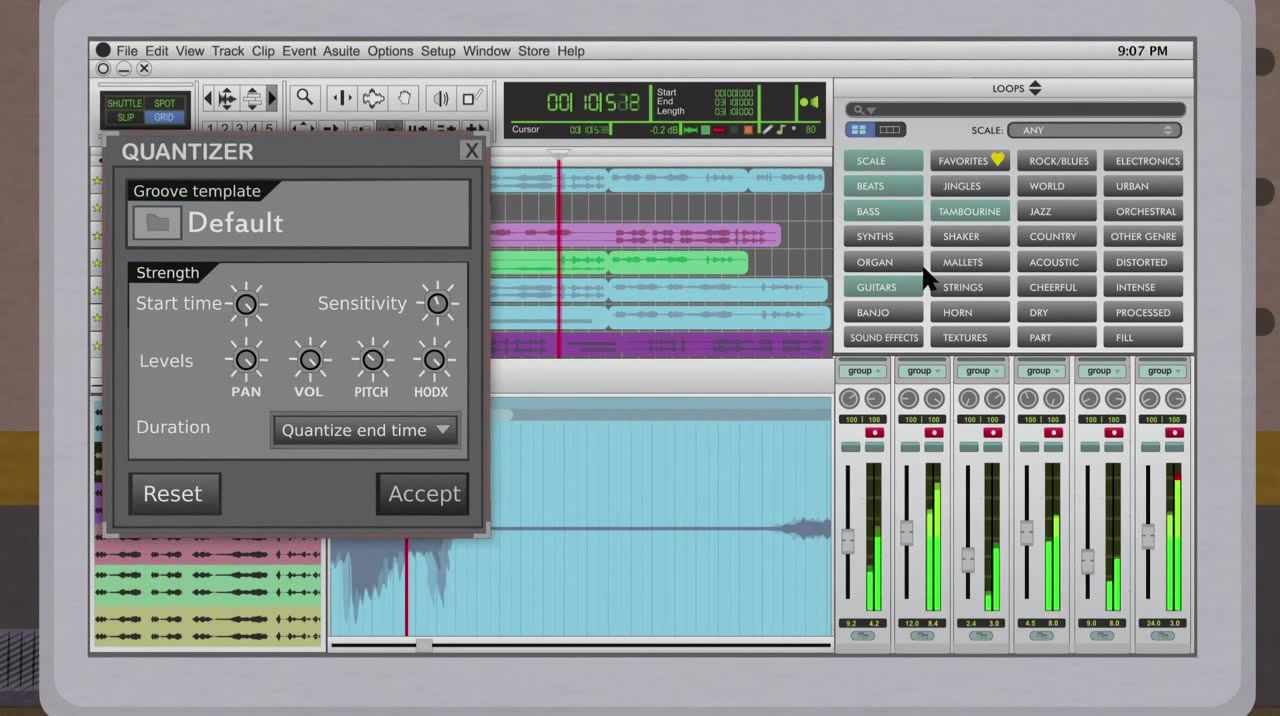The height and width of the screenshot is (716, 1280).
Task: Select the Pencil tool in toolbar
Action: [472, 98]
